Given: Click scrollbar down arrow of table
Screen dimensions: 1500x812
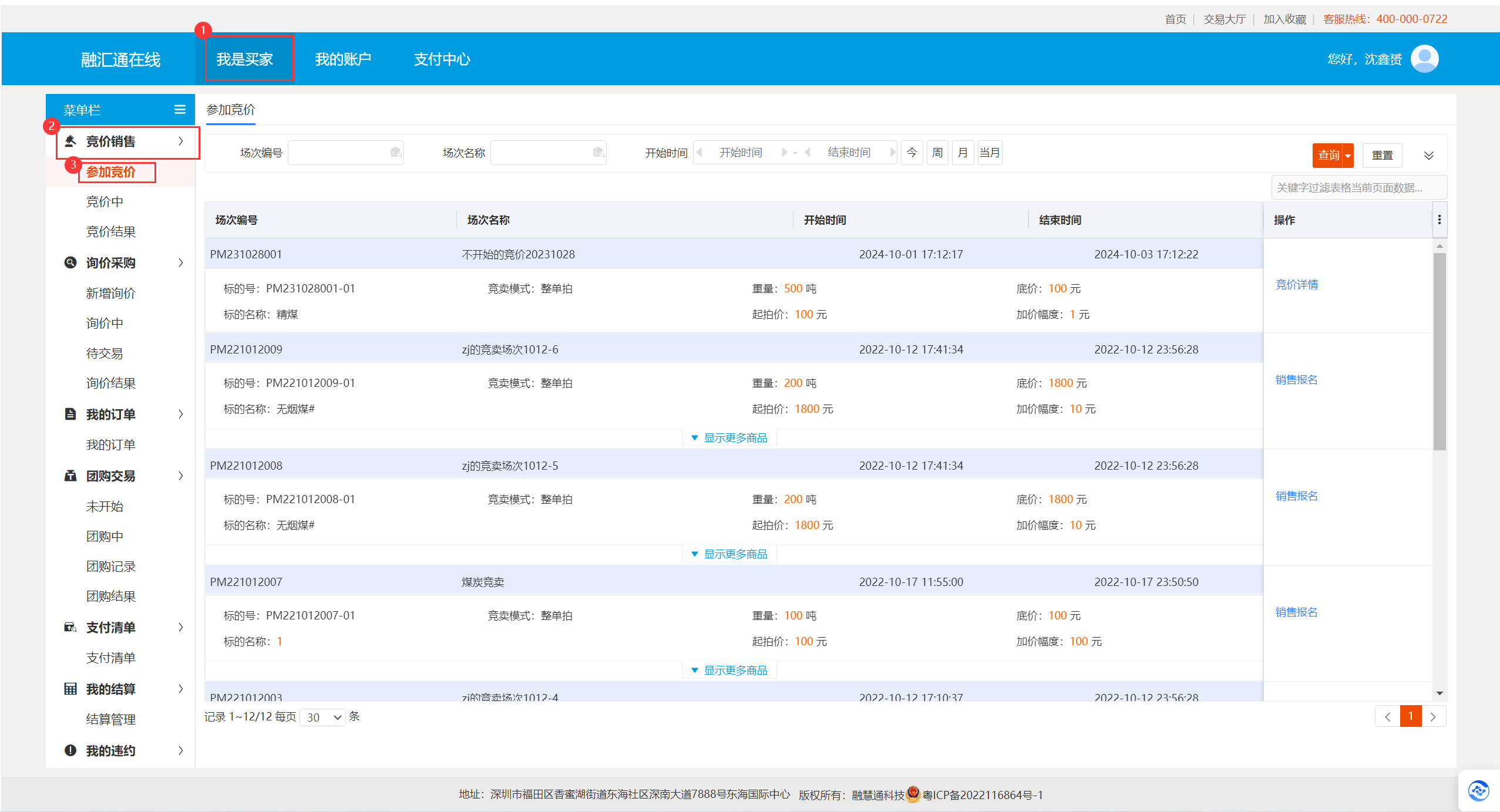Looking at the screenshot, I should tap(1440, 693).
